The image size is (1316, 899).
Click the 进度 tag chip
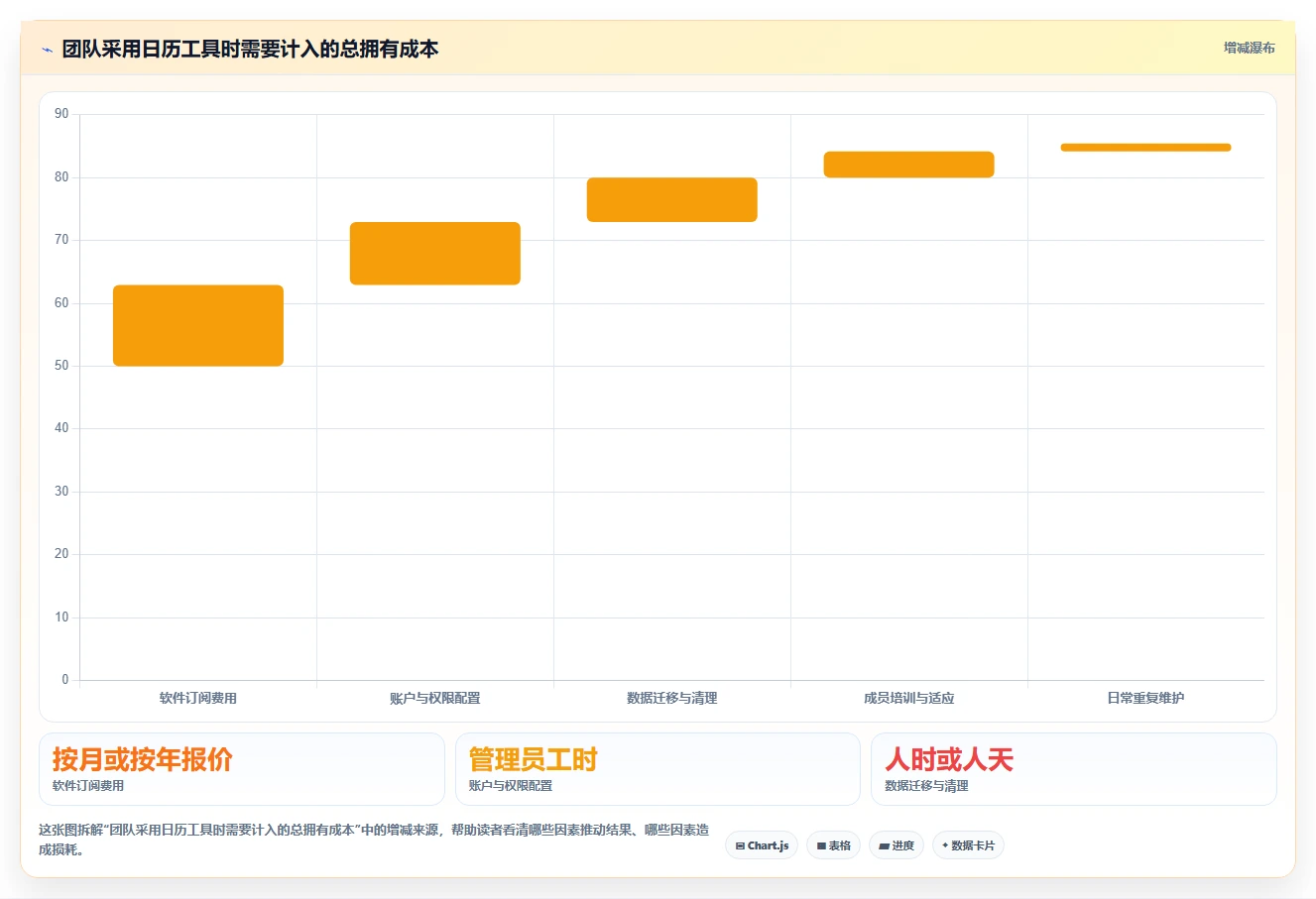click(897, 845)
